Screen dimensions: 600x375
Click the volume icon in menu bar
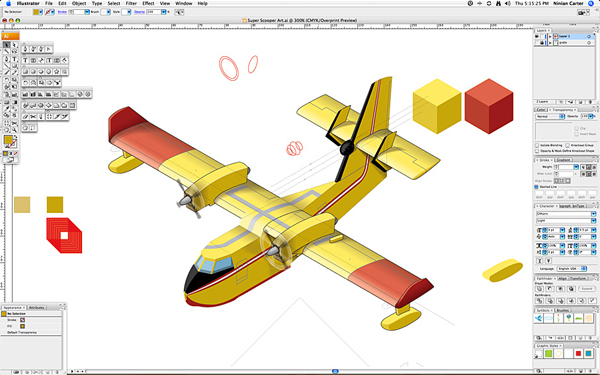[x=508, y=3]
